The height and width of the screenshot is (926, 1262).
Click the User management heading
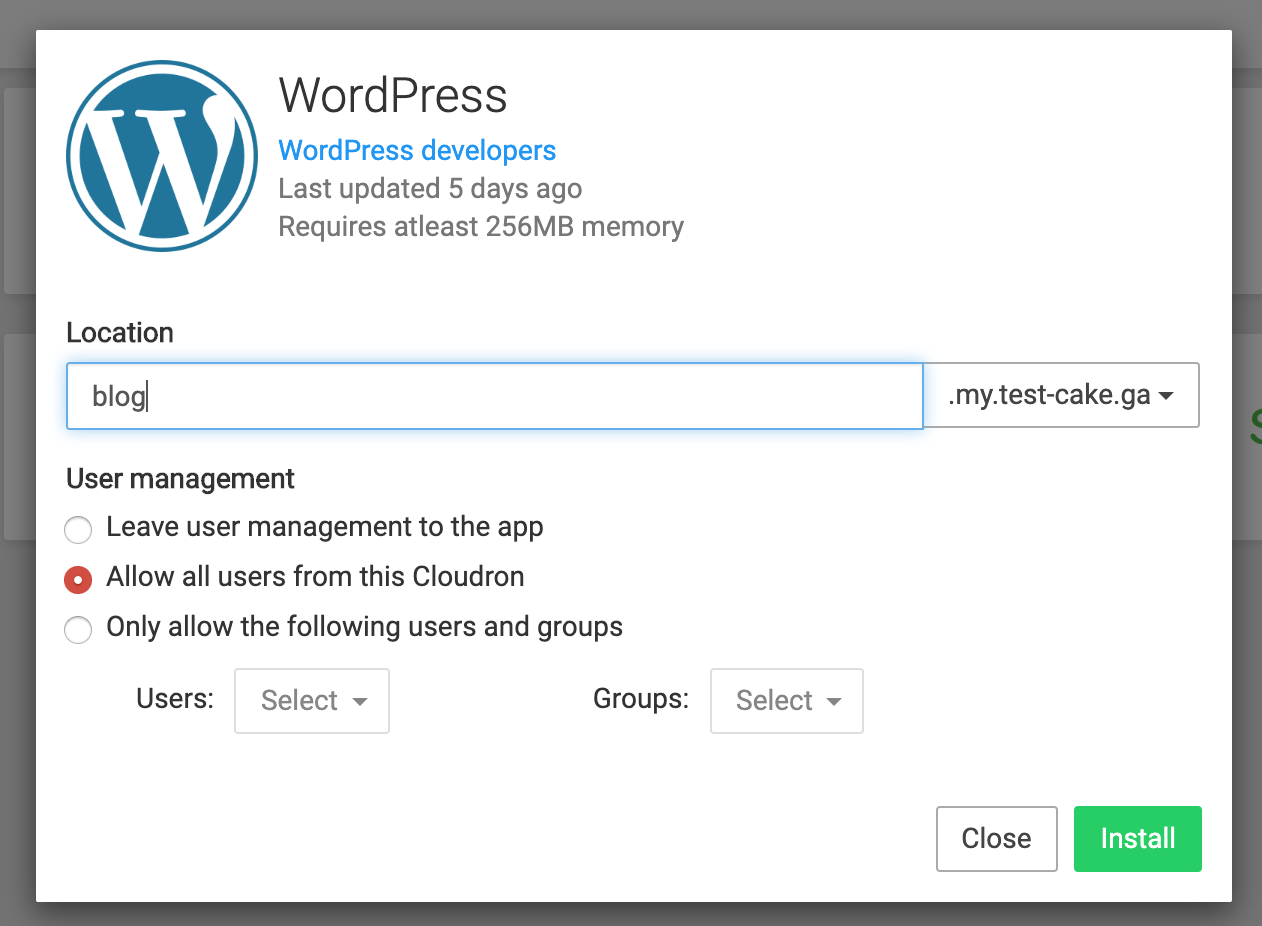coord(180,479)
